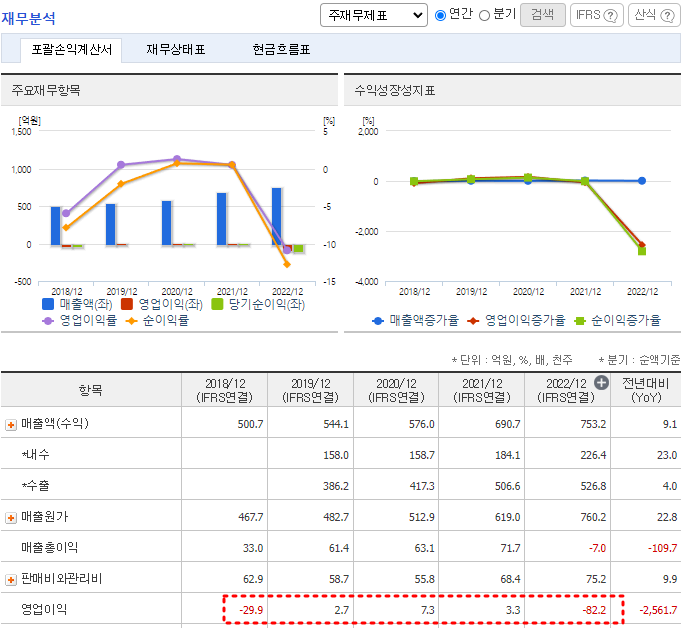Click the 760.2 매출원가 value
Viewport: 691px width, 628px height.
click(x=593, y=517)
